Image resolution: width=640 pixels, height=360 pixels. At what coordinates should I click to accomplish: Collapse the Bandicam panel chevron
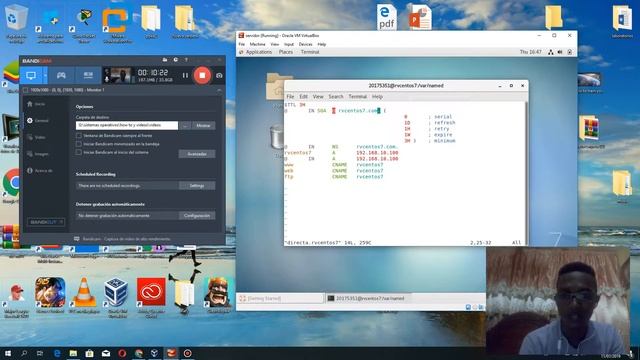pyautogui.click(x=219, y=90)
